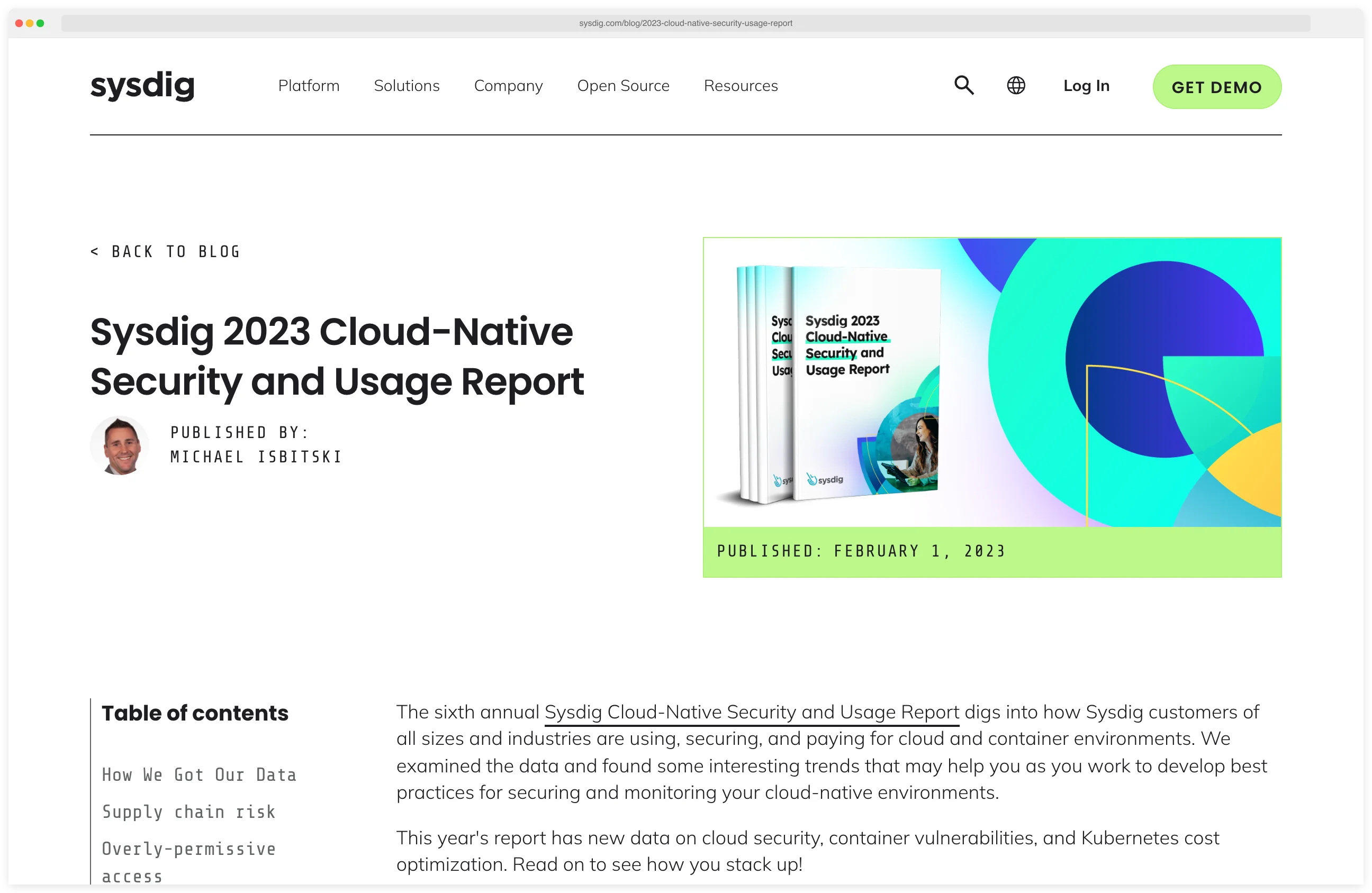Click the browser address bar URL

685,24
